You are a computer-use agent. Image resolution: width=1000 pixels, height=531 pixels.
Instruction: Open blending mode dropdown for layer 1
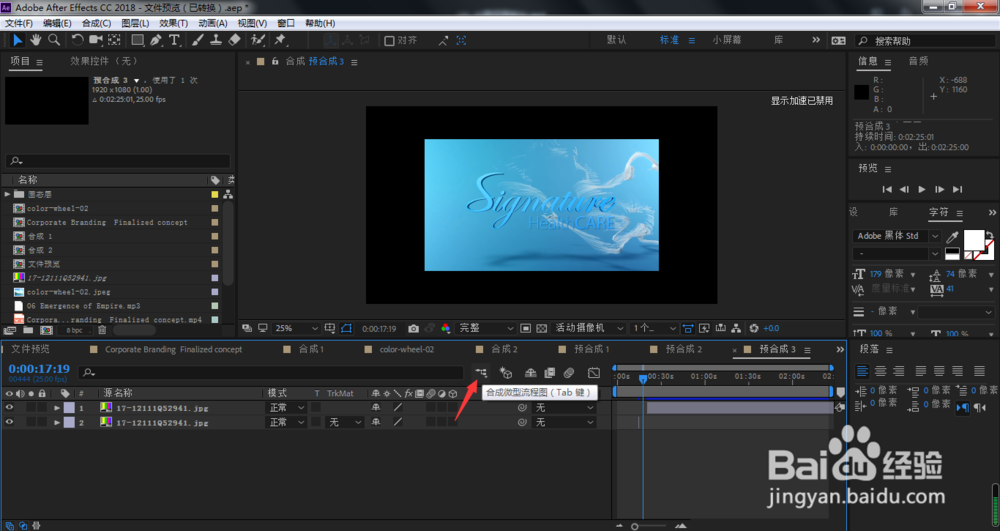pyautogui.click(x=286, y=407)
